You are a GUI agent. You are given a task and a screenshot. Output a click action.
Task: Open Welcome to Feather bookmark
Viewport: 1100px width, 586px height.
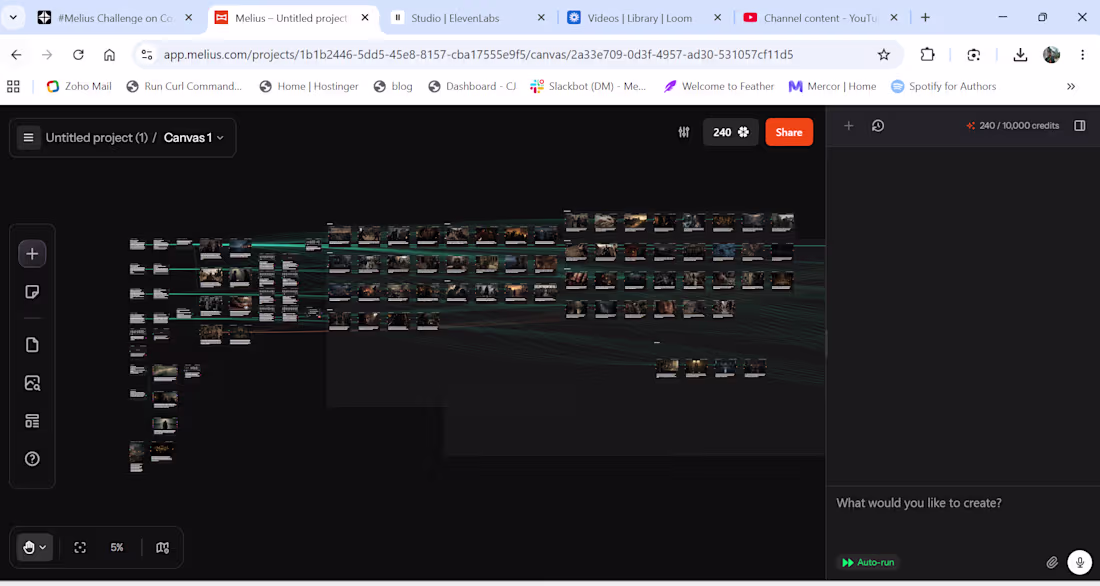718,86
